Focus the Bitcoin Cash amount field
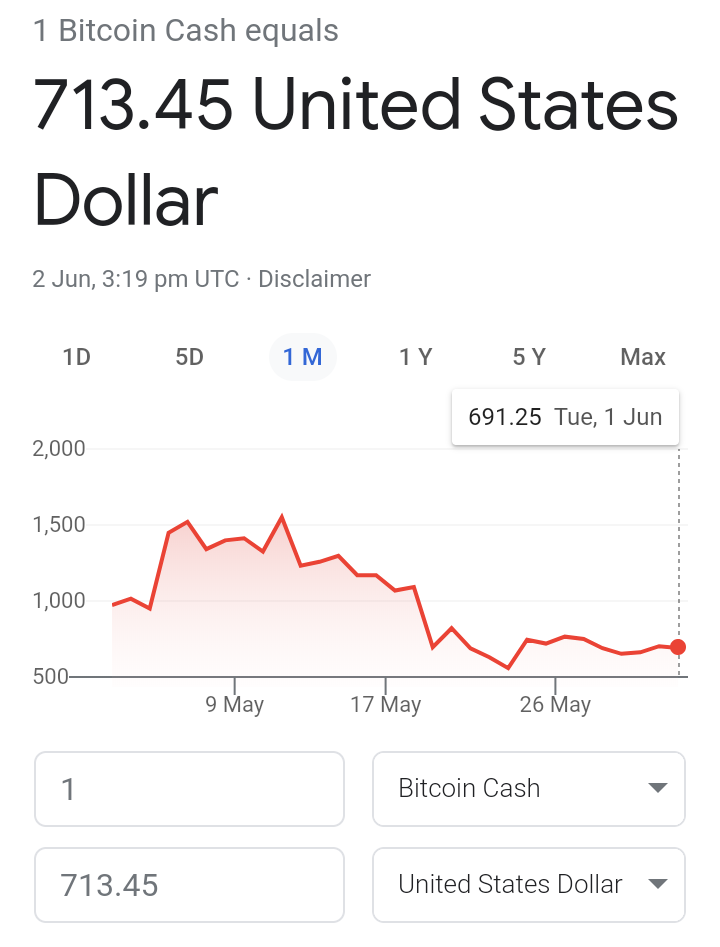This screenshot has width=720, height=947. pos(189,789)
